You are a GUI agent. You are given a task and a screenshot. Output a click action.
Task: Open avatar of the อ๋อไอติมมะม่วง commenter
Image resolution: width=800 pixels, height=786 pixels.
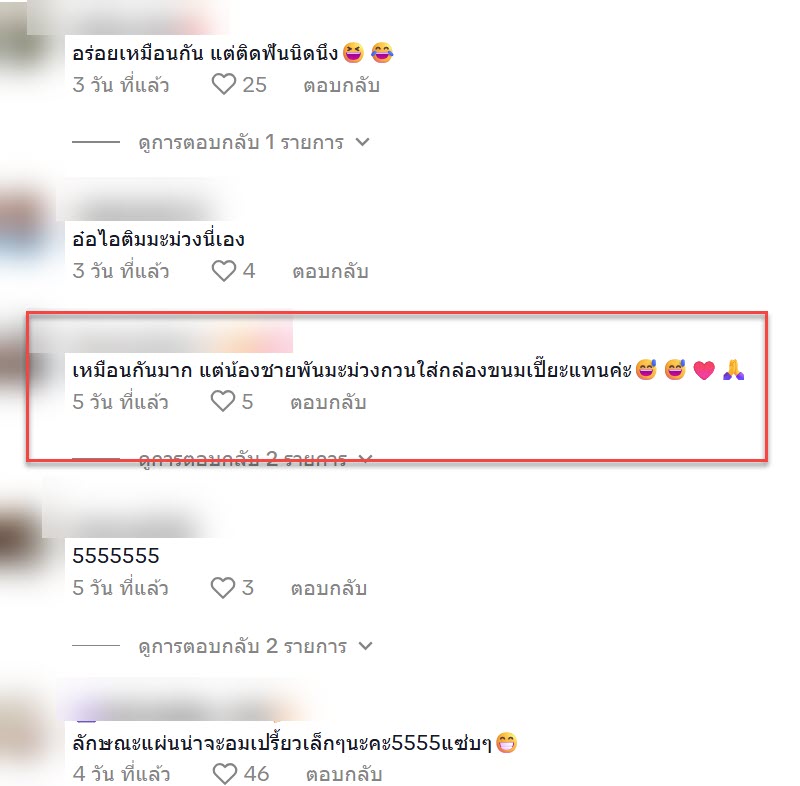(x=20, y=230)
